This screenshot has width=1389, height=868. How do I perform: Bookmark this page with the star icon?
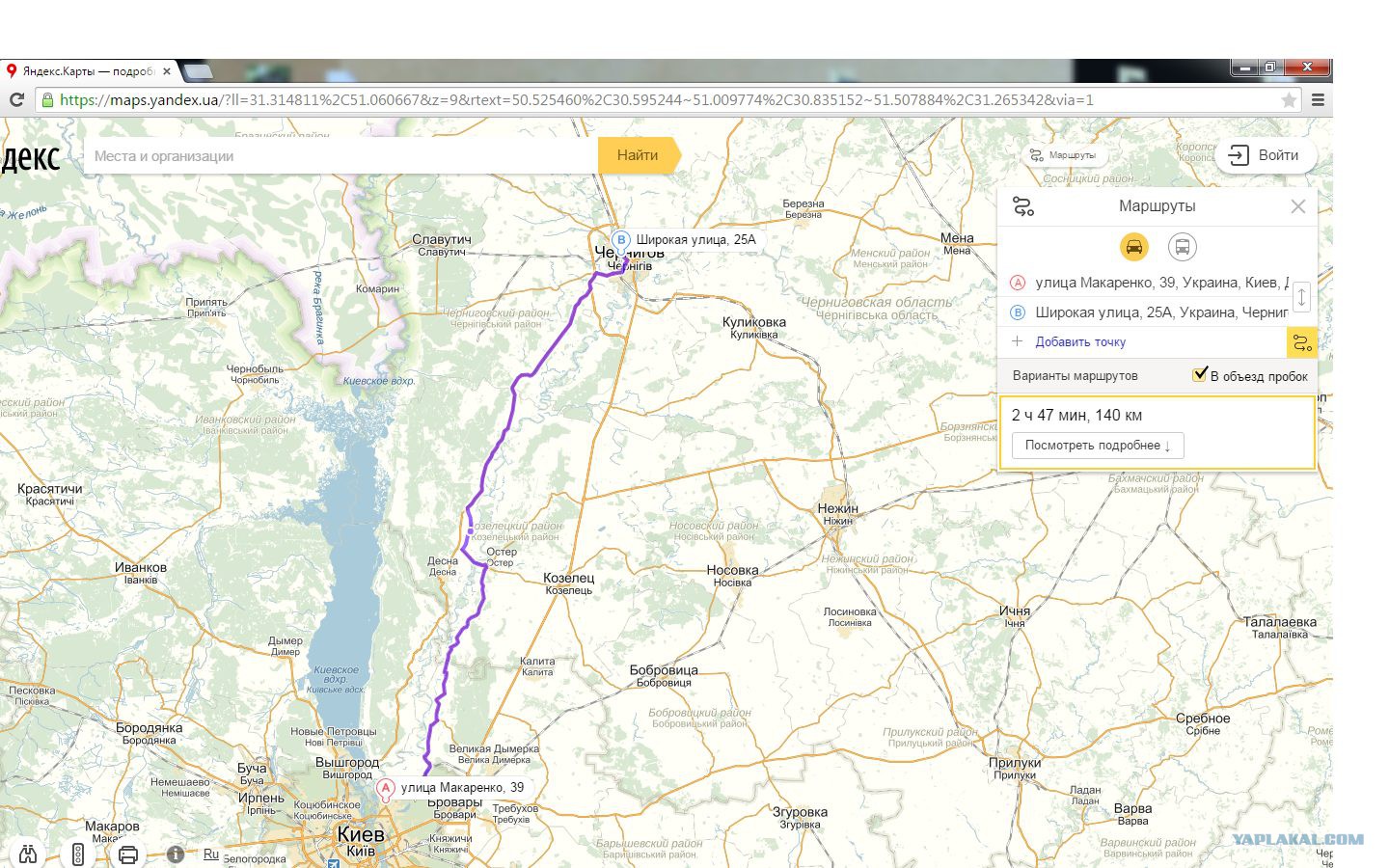click(1289, 100)
